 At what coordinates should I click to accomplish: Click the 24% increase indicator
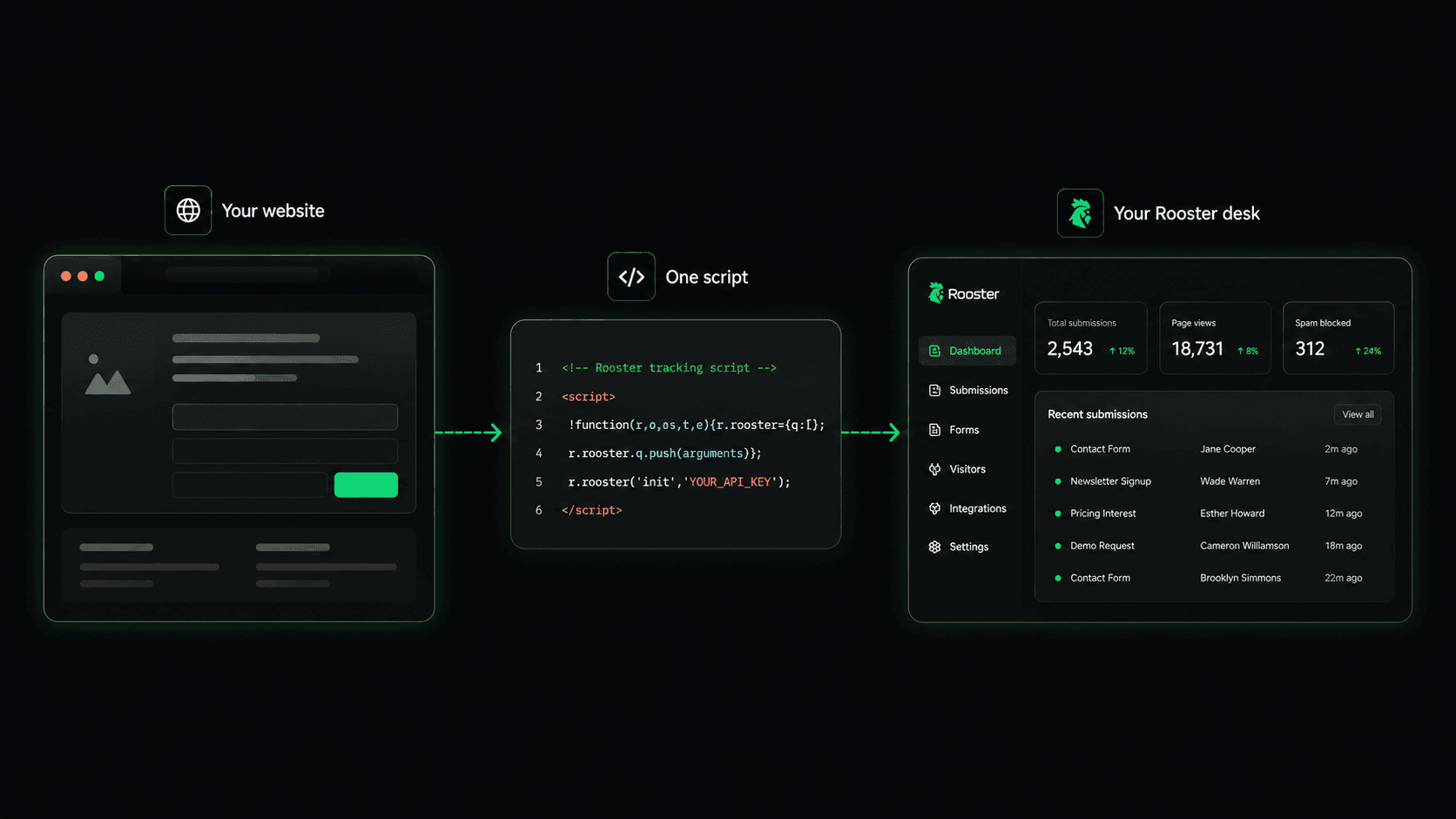1368,351
